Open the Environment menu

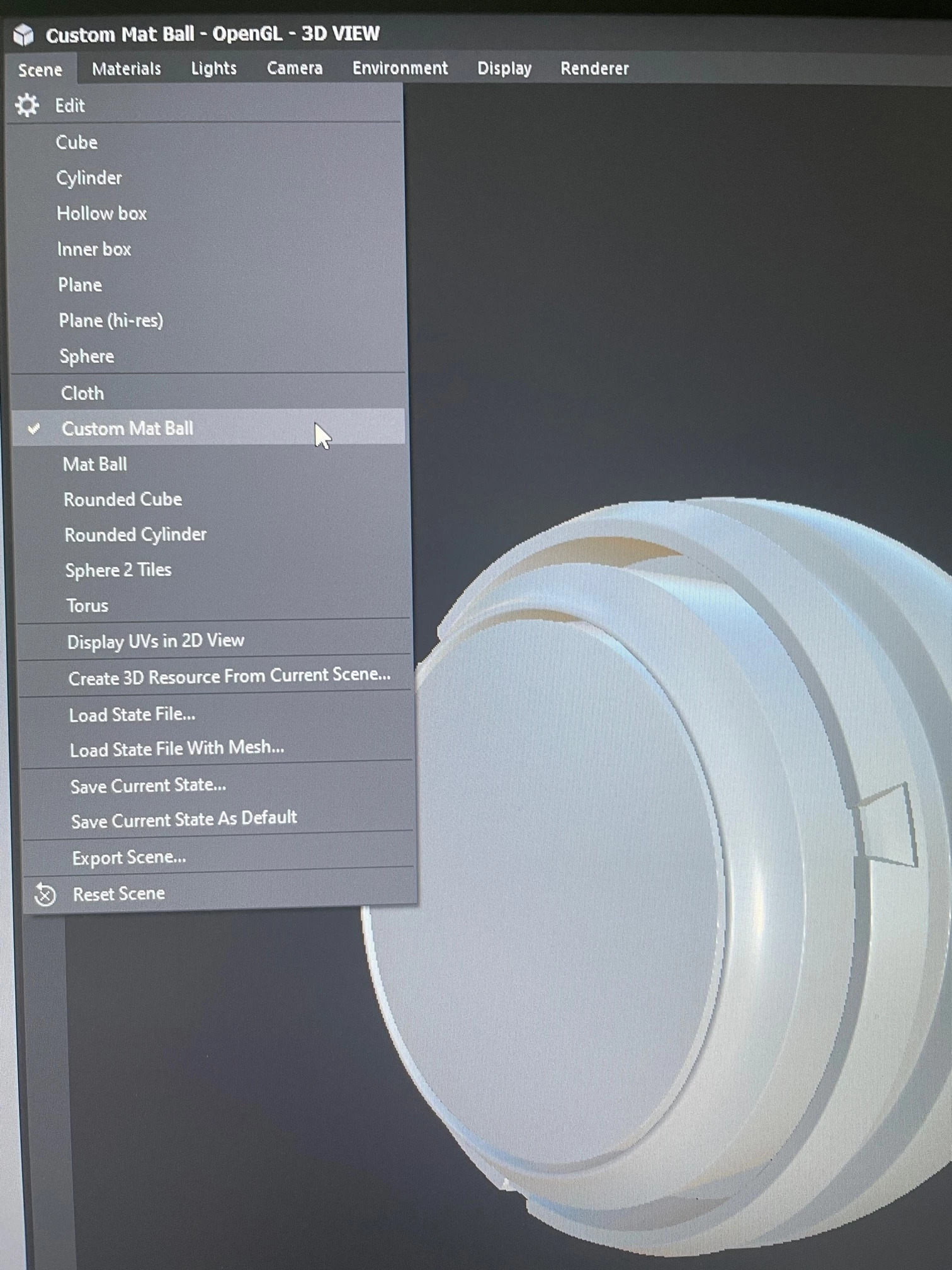pyautogui.click(x=400, y=68)
